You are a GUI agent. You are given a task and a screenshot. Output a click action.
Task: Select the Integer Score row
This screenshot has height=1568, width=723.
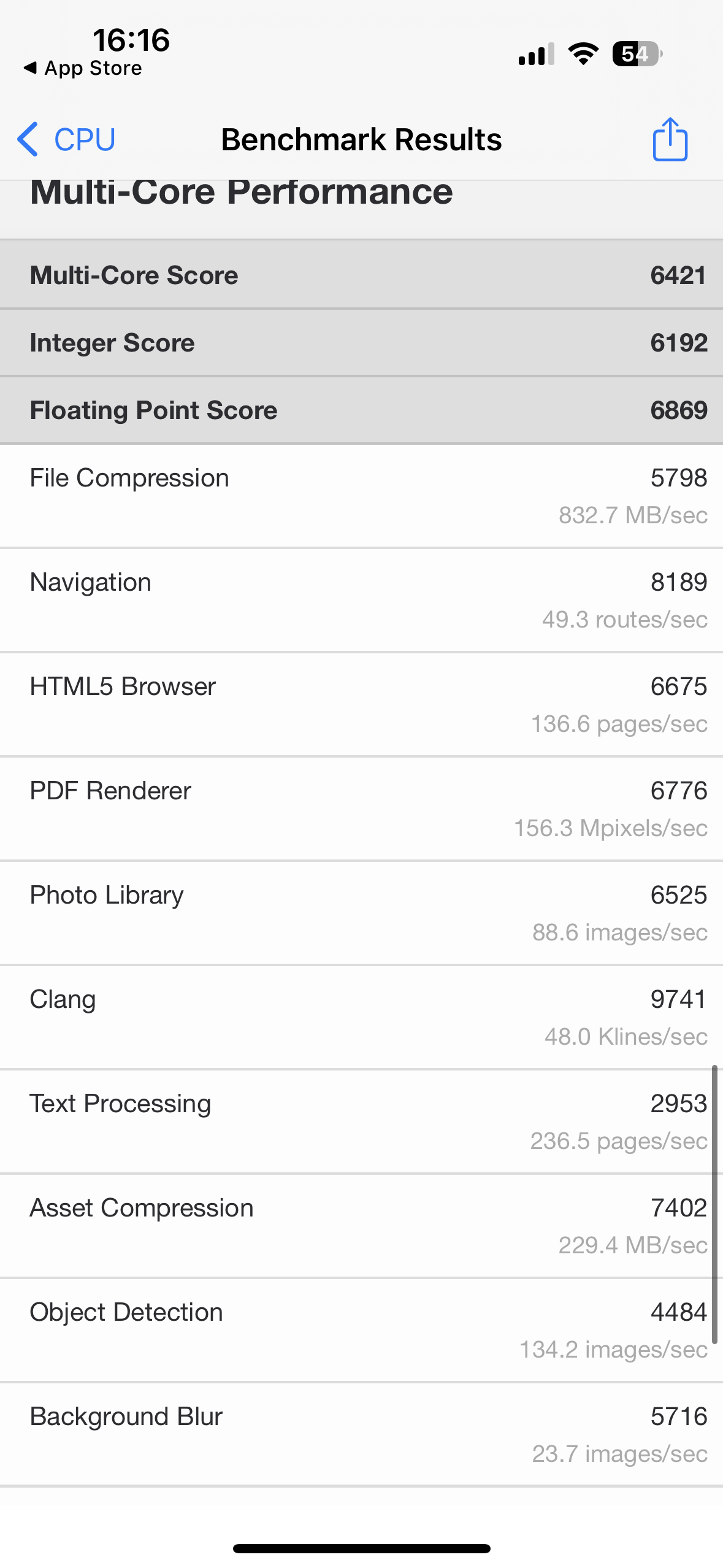coord(361,342)
